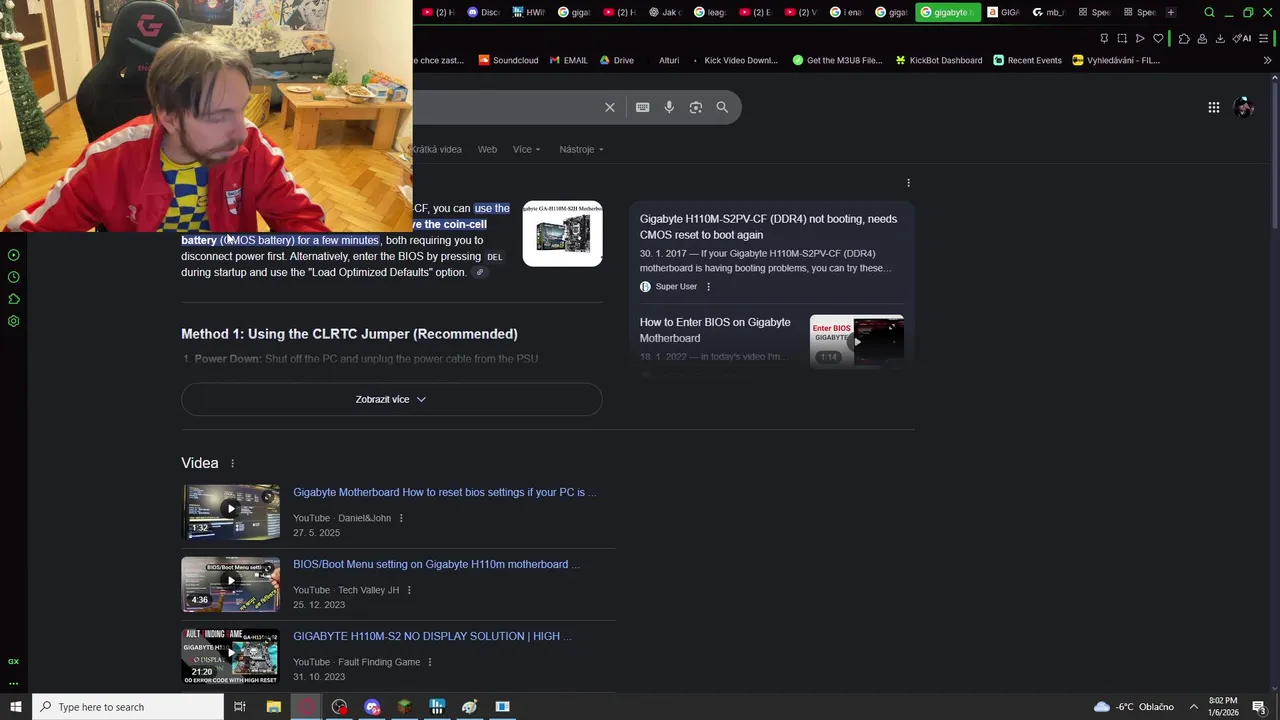
Task: Select the active gigabyte search tab
Action: 948,12
